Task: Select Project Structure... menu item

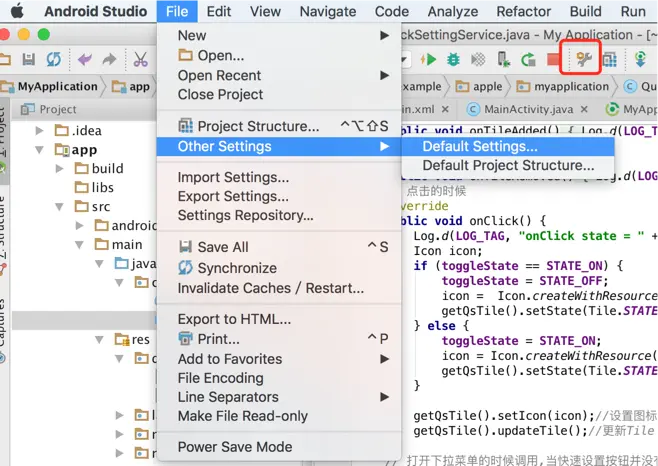Action: click(279, 126)
